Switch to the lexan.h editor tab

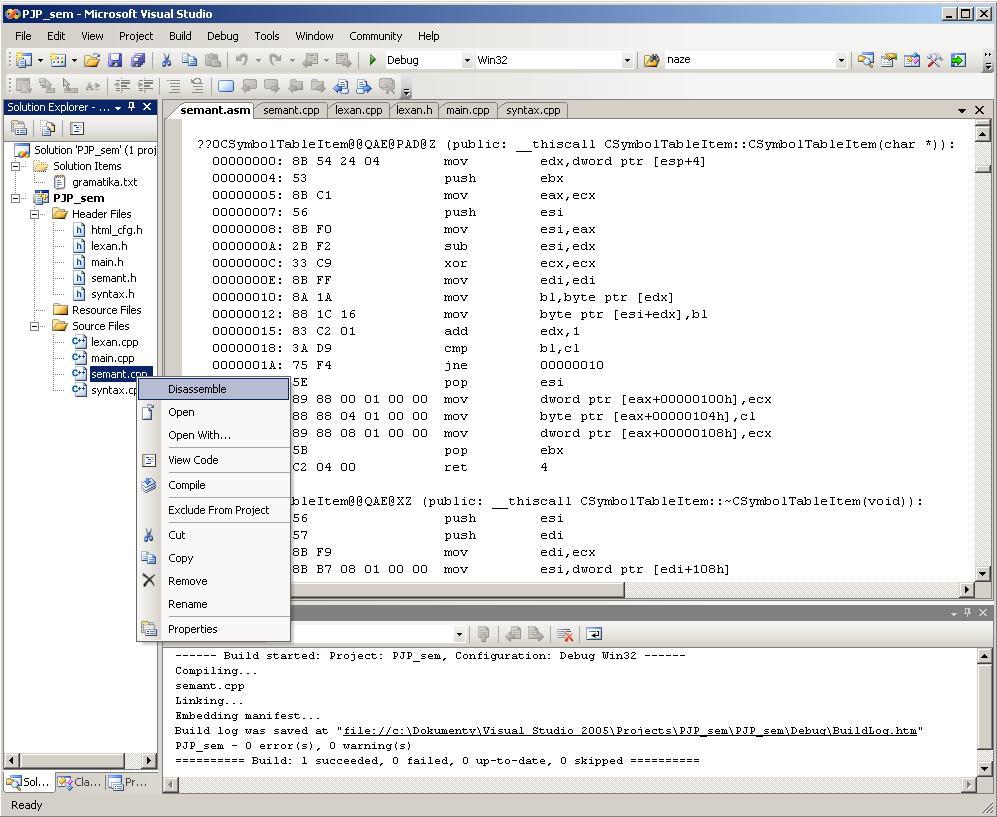(x=414, y=110)
